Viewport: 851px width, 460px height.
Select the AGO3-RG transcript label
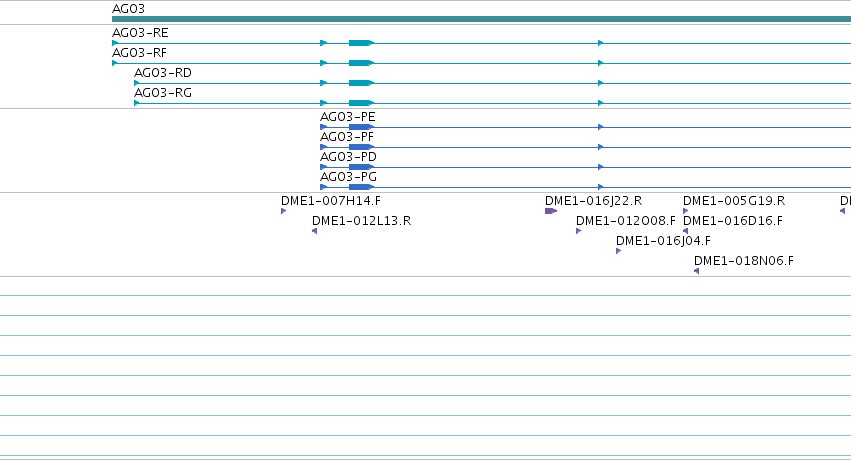[x=163, y=93]
